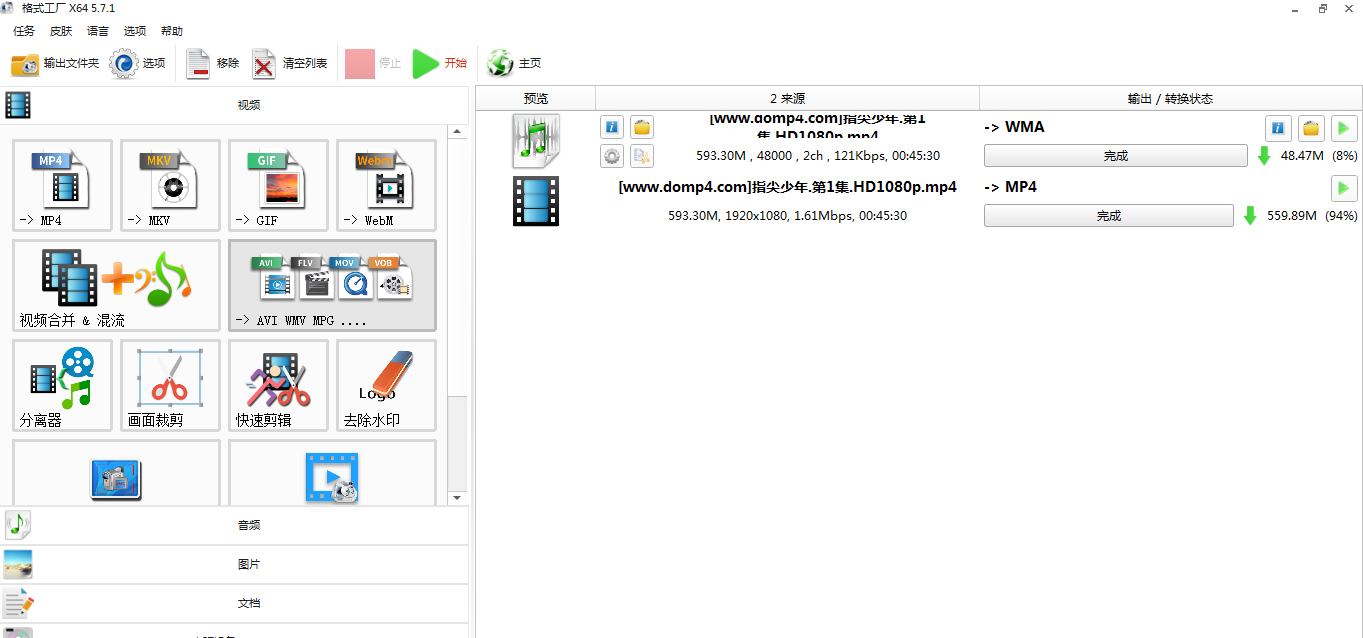
Task: Open the -> AVI WMV MPG formats tile
Action: click(x=332, y=285)
